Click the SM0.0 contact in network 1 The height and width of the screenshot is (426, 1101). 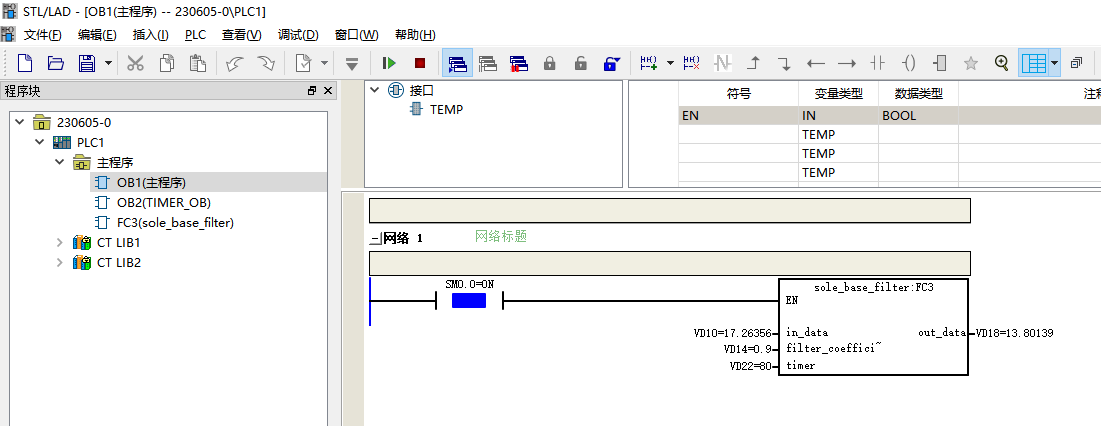469,300
